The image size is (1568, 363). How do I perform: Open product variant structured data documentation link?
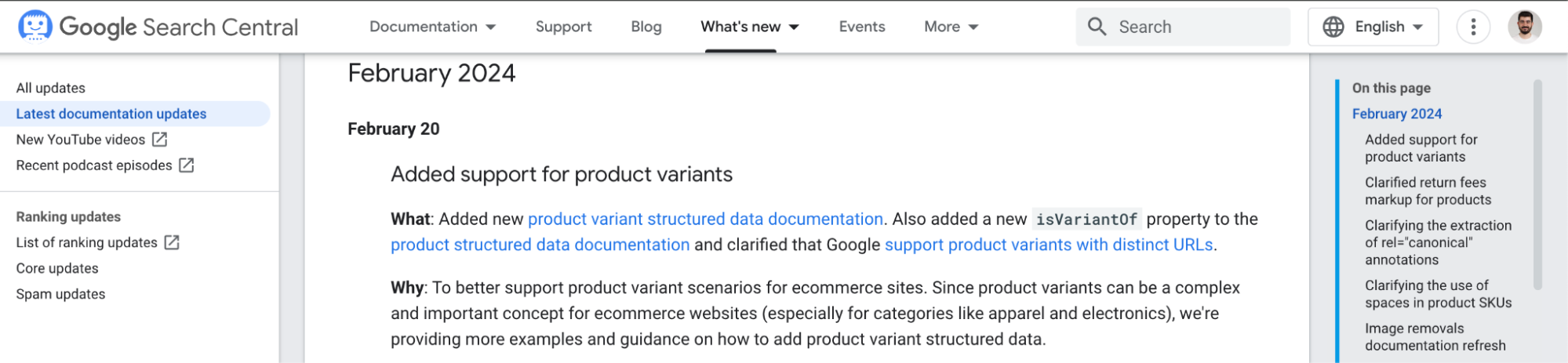[x=705, y=220]
